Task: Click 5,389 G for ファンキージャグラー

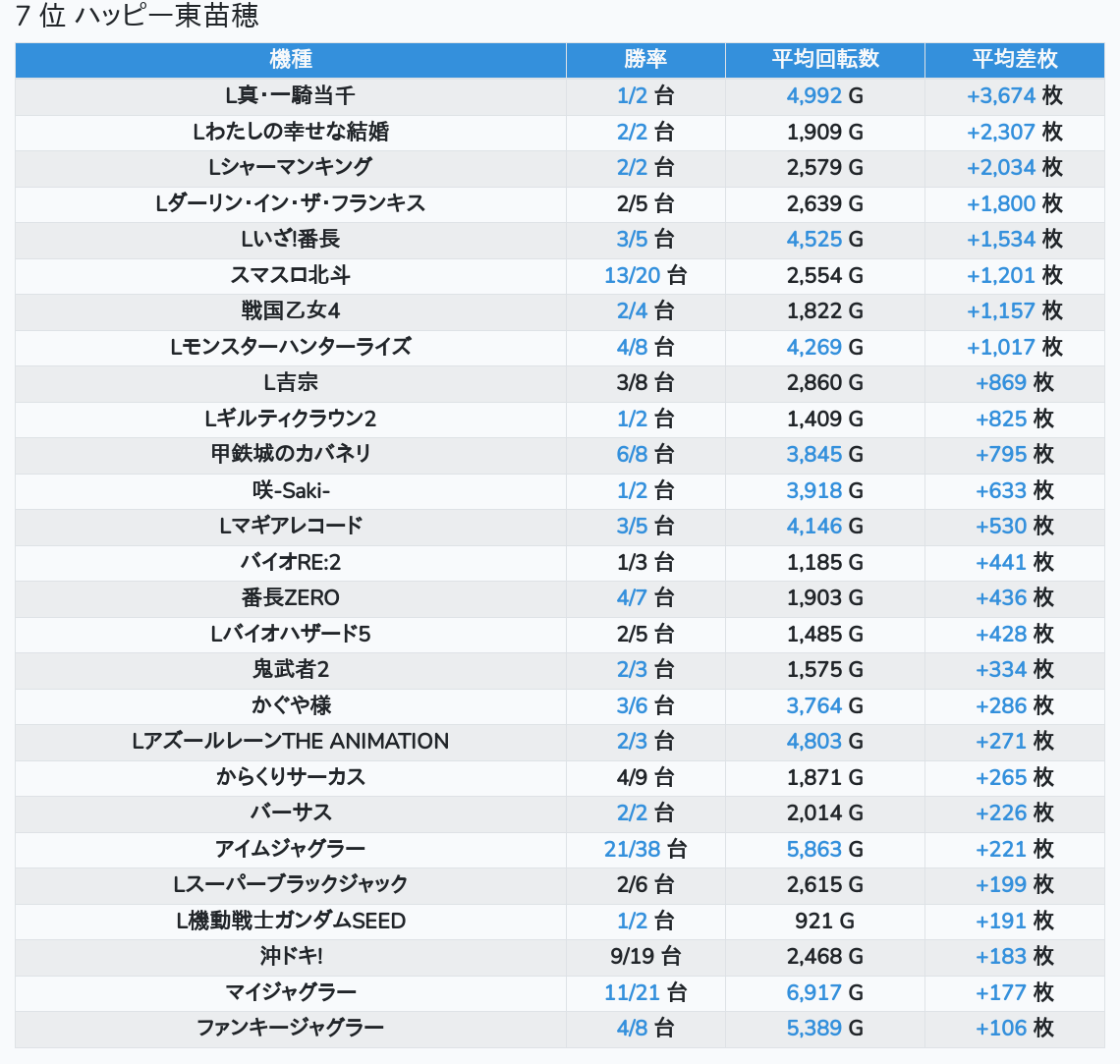Action: pos(825,1029)
